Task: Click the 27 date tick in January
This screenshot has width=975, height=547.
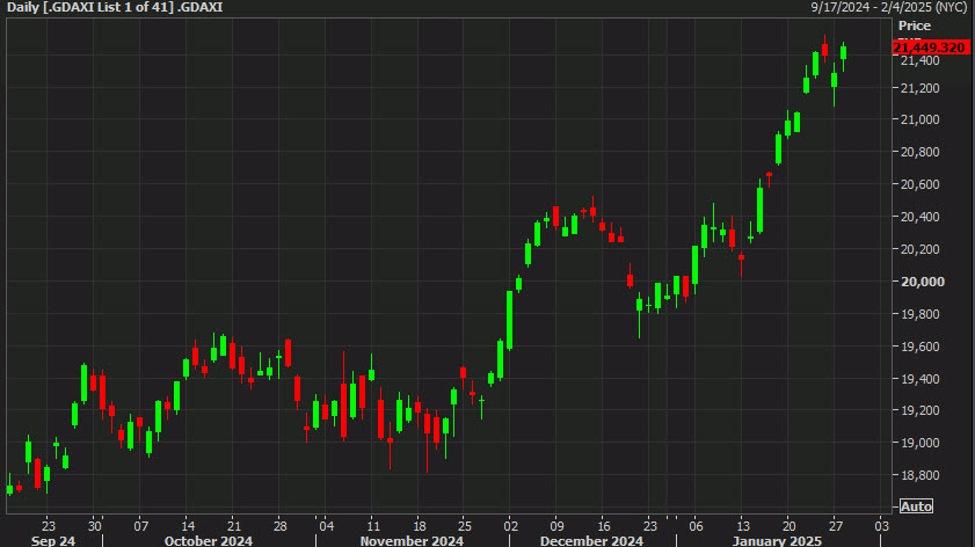Action: click(x=836, y=526)
